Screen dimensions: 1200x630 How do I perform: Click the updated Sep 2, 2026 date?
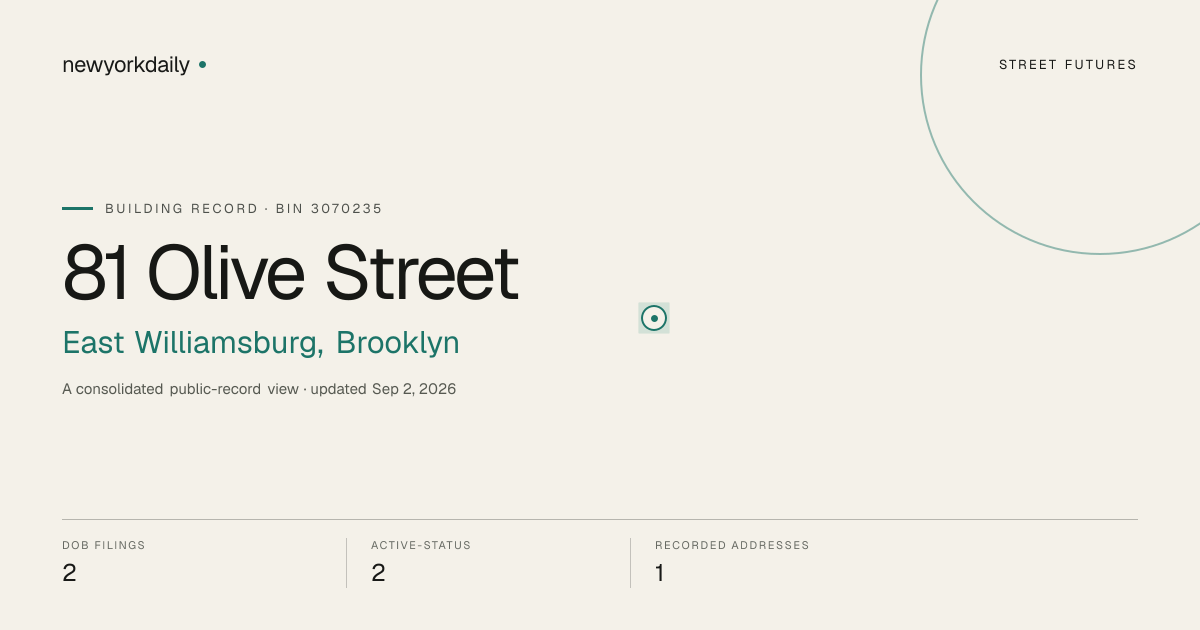coord(383,389)
